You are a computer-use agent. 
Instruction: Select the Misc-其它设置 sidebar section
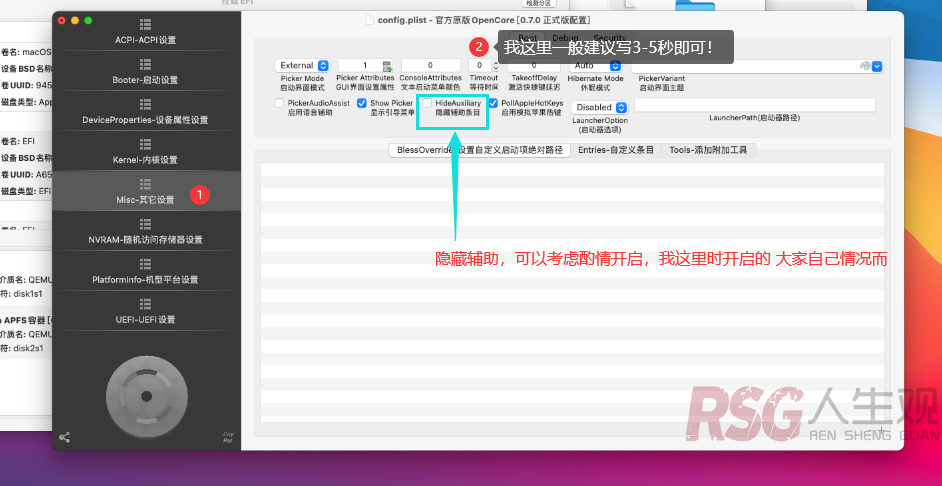click(x=145, y=191)
